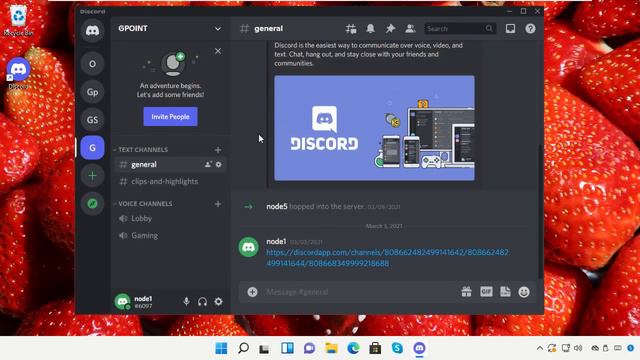Select the G server icon
Image resolution: width=640 pixels, height=360 pixels.
[92, 148]
